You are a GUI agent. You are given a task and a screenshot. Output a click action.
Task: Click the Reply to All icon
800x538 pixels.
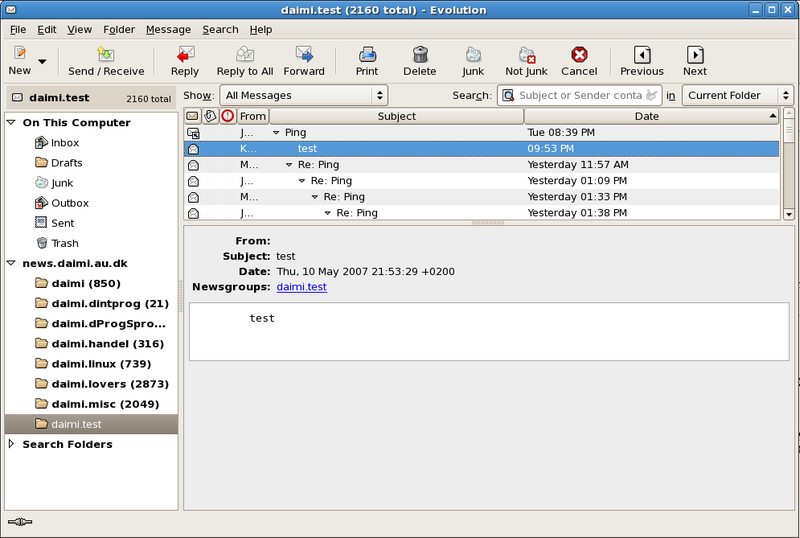245,54
